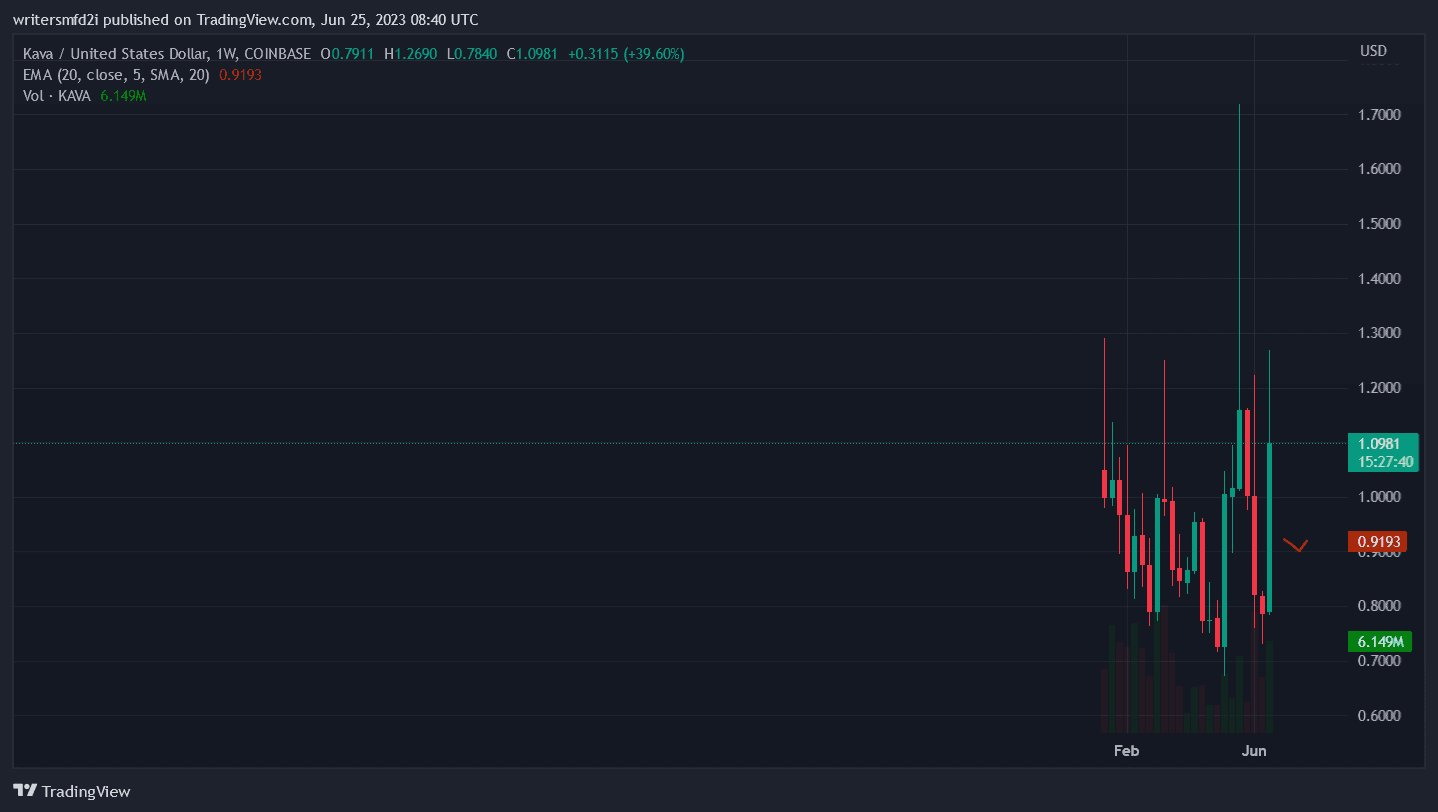Click the volume value 6.149M in legend
Viewport: 1438px width, 812px height.
(x=123, y=96)
